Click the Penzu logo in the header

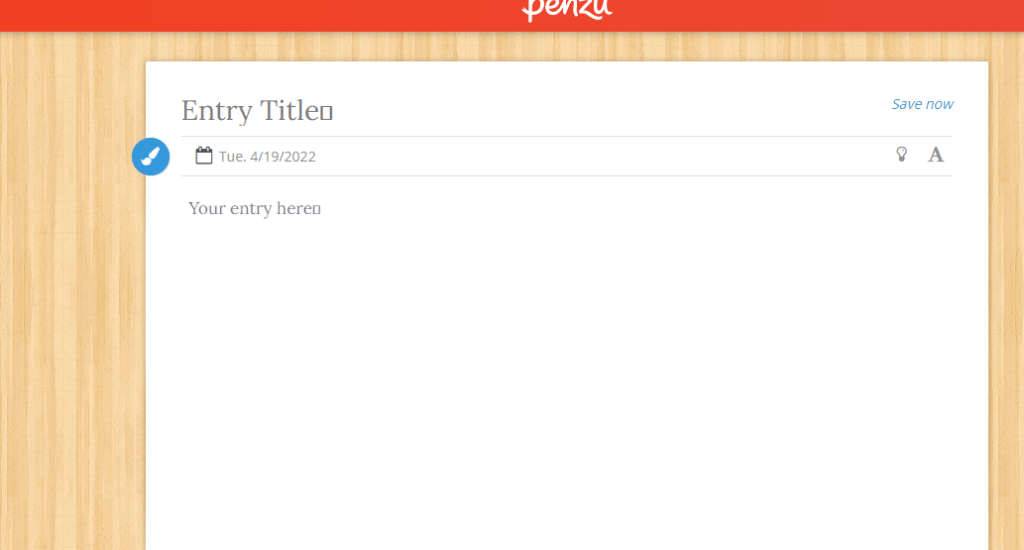coord(567,9)
